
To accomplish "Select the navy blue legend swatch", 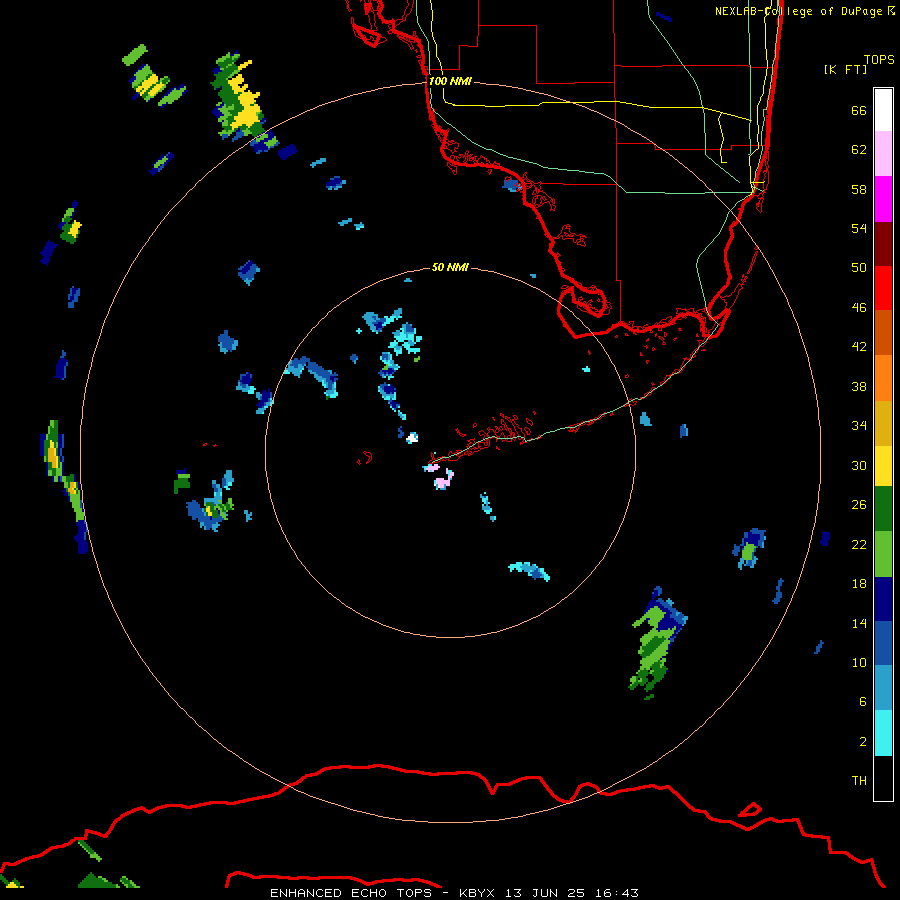I will [883, 599].
